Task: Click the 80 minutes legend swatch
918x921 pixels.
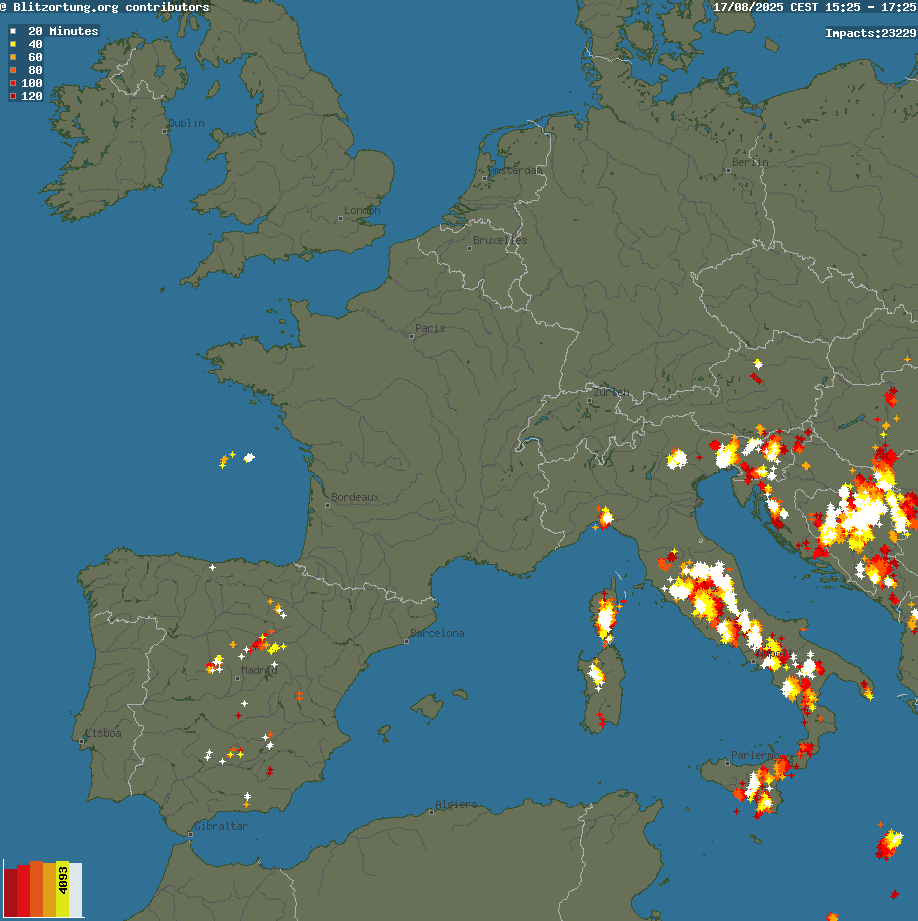Action: point(13,70)
